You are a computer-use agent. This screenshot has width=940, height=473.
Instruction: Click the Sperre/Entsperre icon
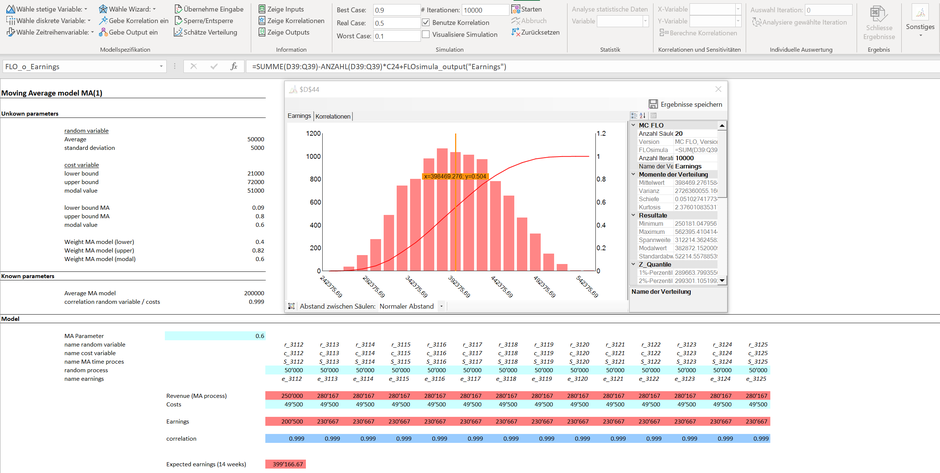tap(179, 20)
